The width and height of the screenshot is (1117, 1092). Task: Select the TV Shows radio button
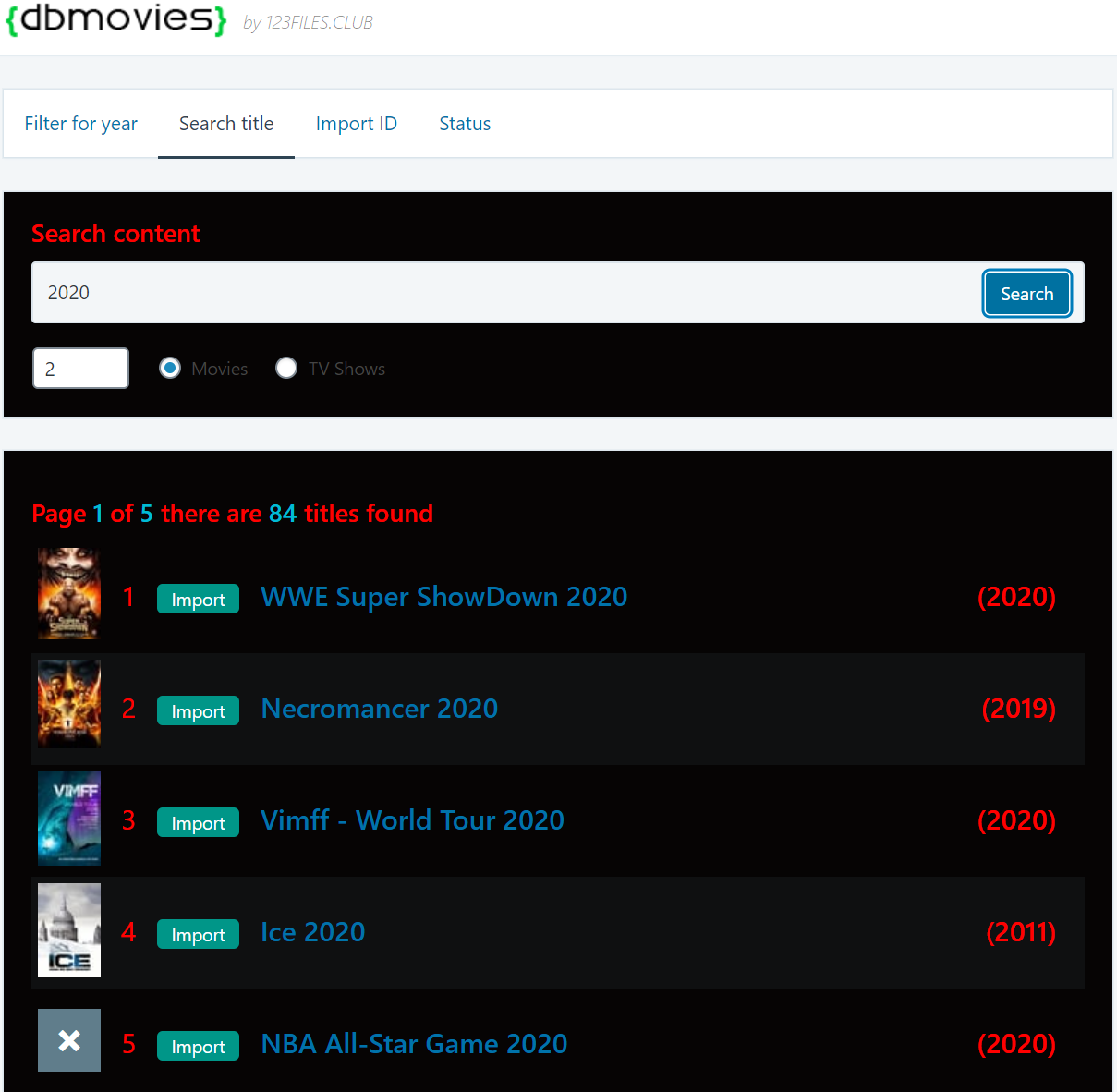coord(286,368)
